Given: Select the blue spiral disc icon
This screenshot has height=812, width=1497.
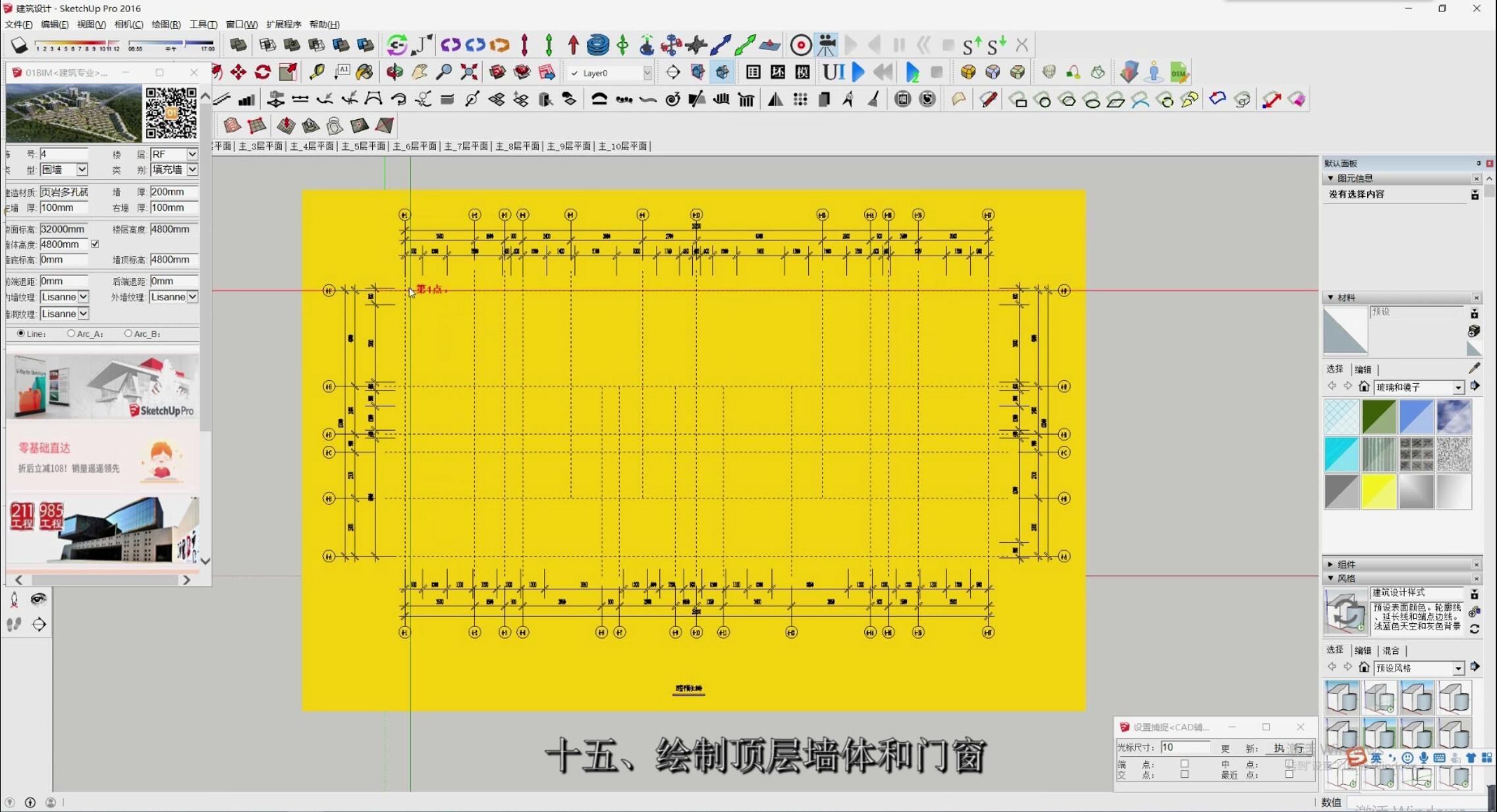Looking at the screenshot, I should [x=597, y=45].
